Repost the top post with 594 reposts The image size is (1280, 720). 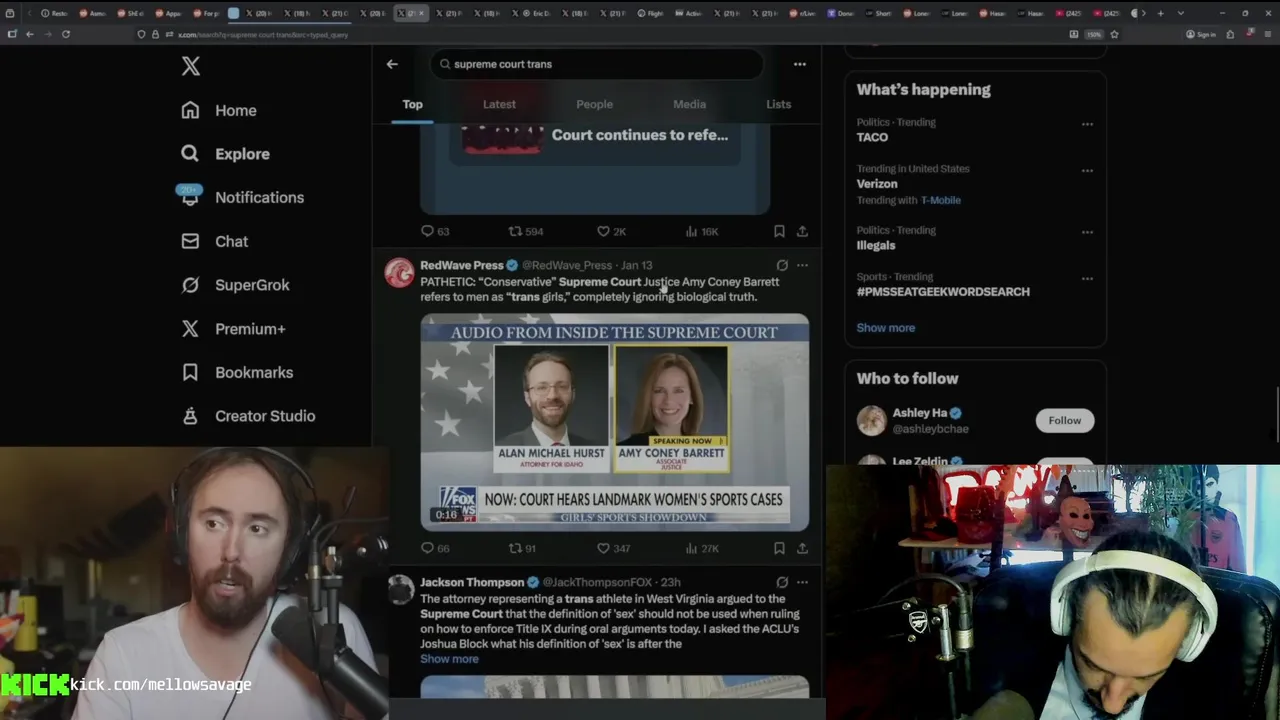526,231
